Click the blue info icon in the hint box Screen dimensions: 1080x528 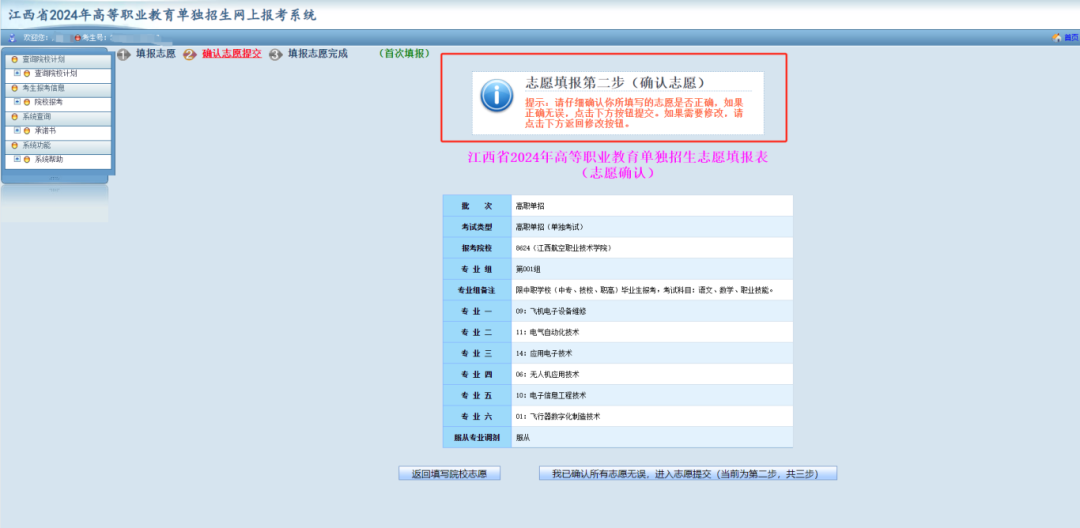[x=496, y=96]
